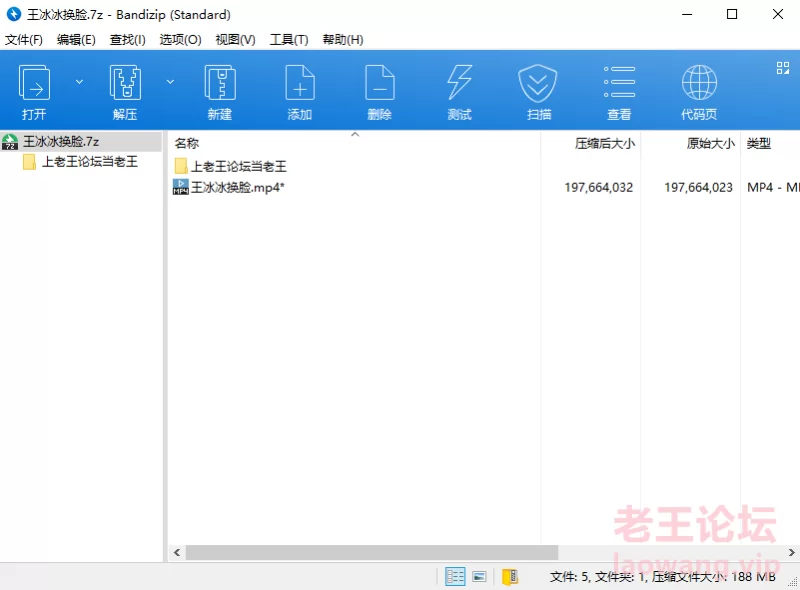
Task: Open the 视图(V) menu
Action: [x=235, y=40]
